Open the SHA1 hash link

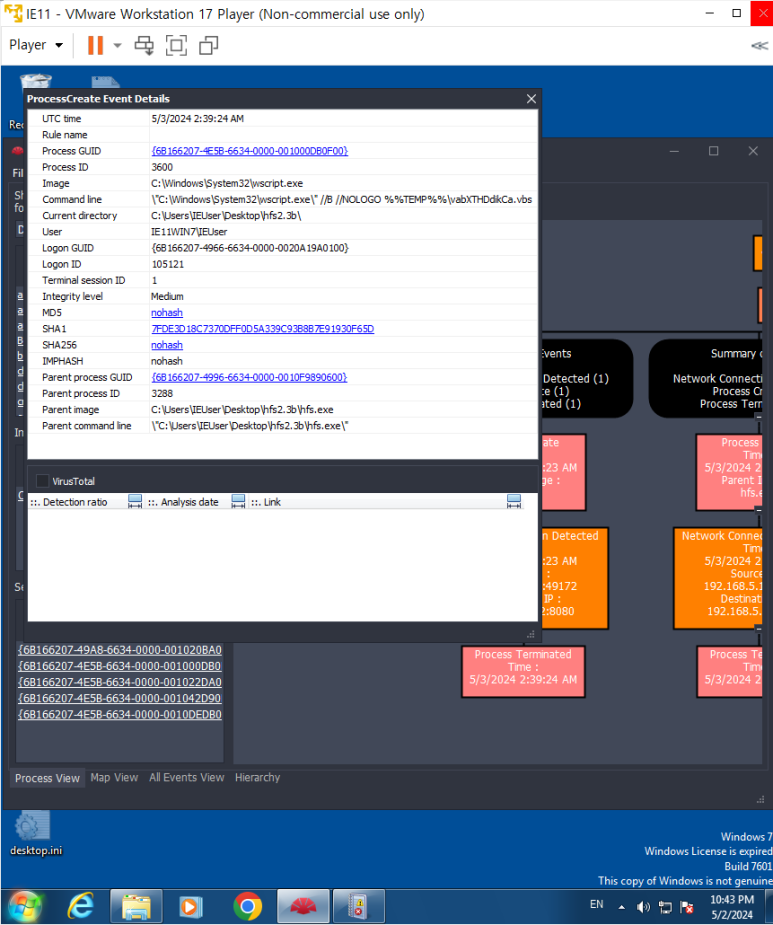pos(263,329)
